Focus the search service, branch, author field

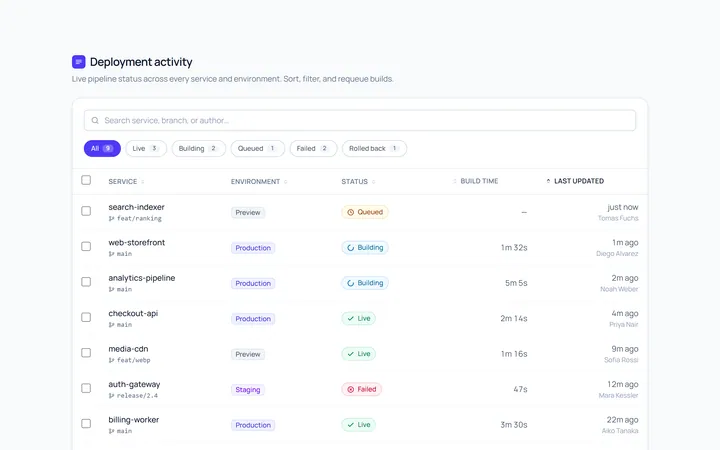click(360, 120)
